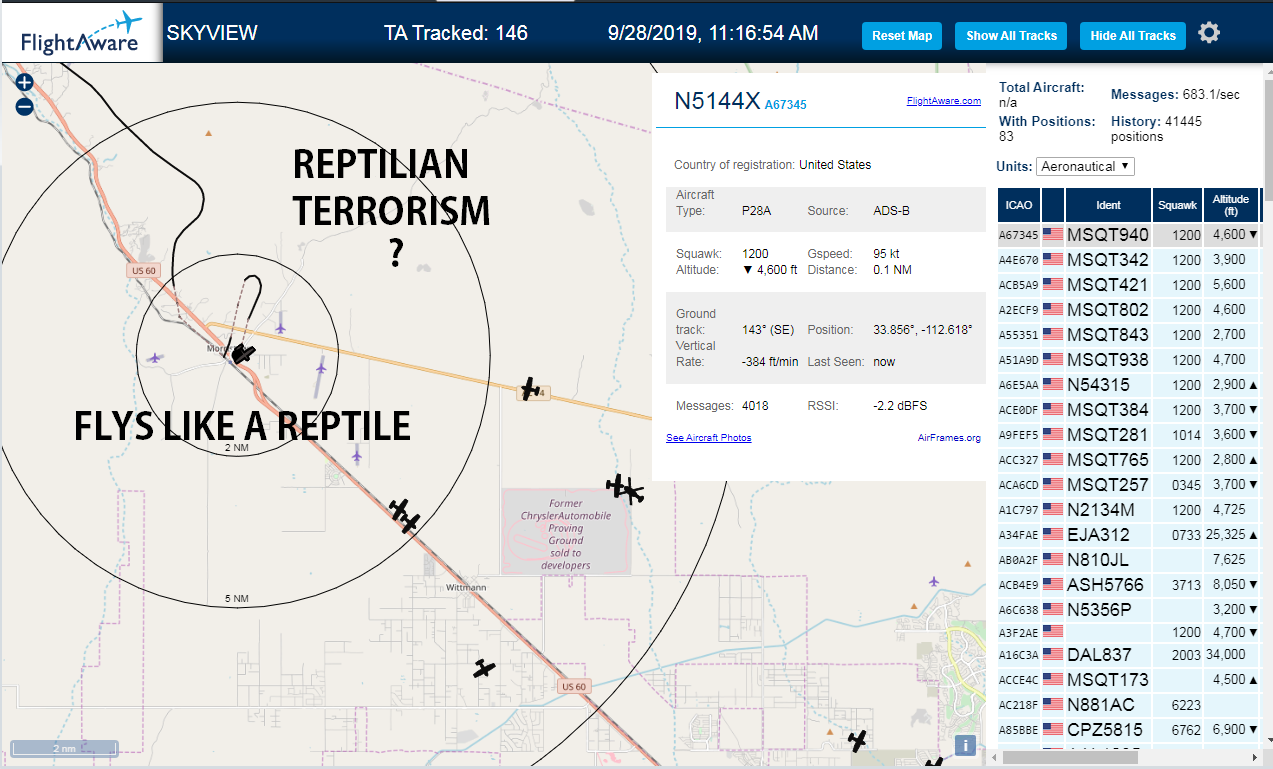1273x769 pixels.
Task: Click the SKYVIEW title in the header
Action: (x=212, y=33)
